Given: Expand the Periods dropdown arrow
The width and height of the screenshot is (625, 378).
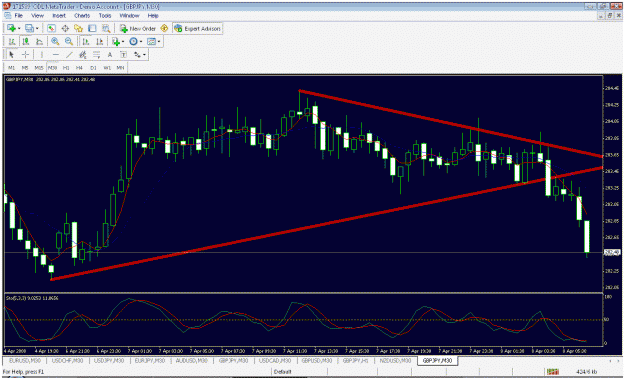Looking at the screenshot, I should [141, 41].
